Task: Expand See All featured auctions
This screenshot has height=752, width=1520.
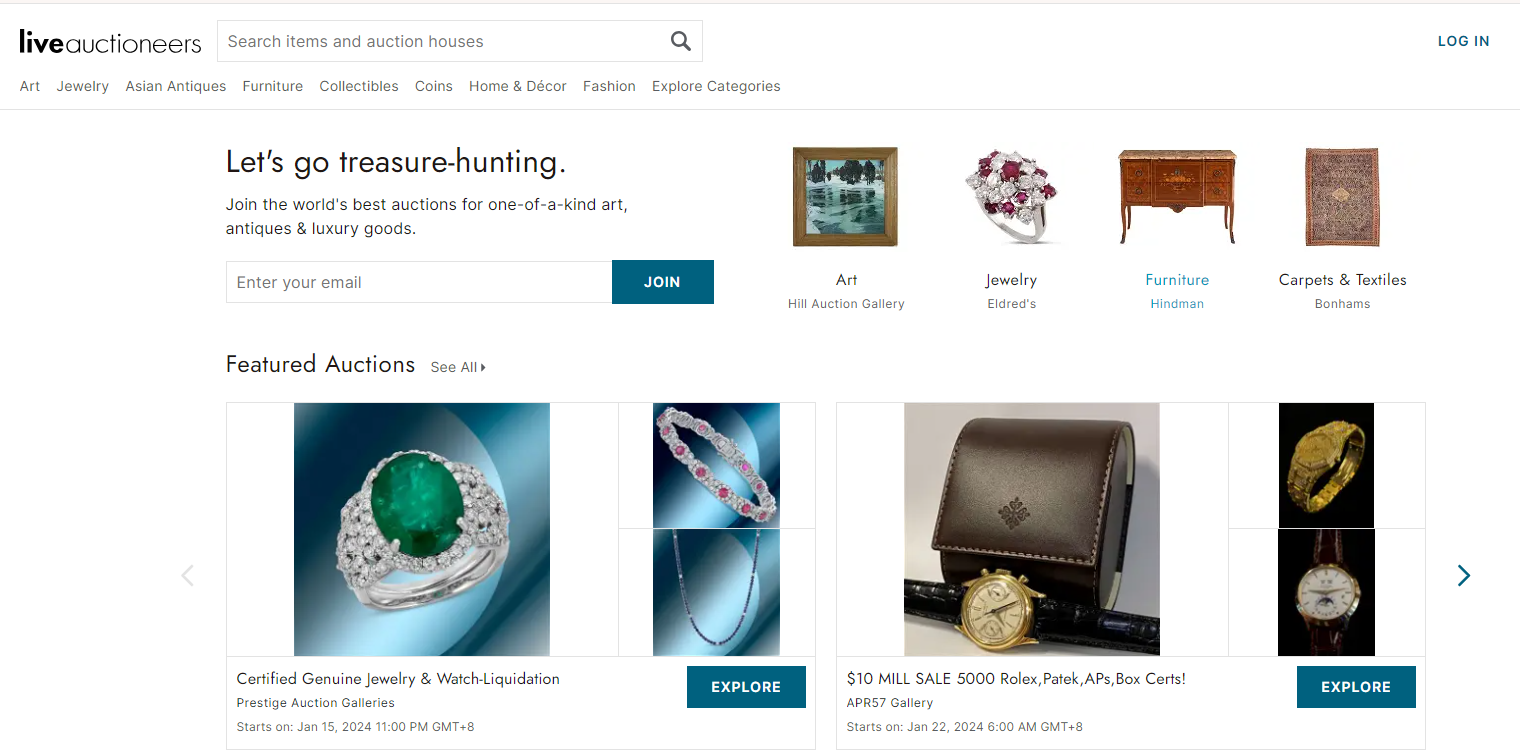Action: click(x=458, y=367)
